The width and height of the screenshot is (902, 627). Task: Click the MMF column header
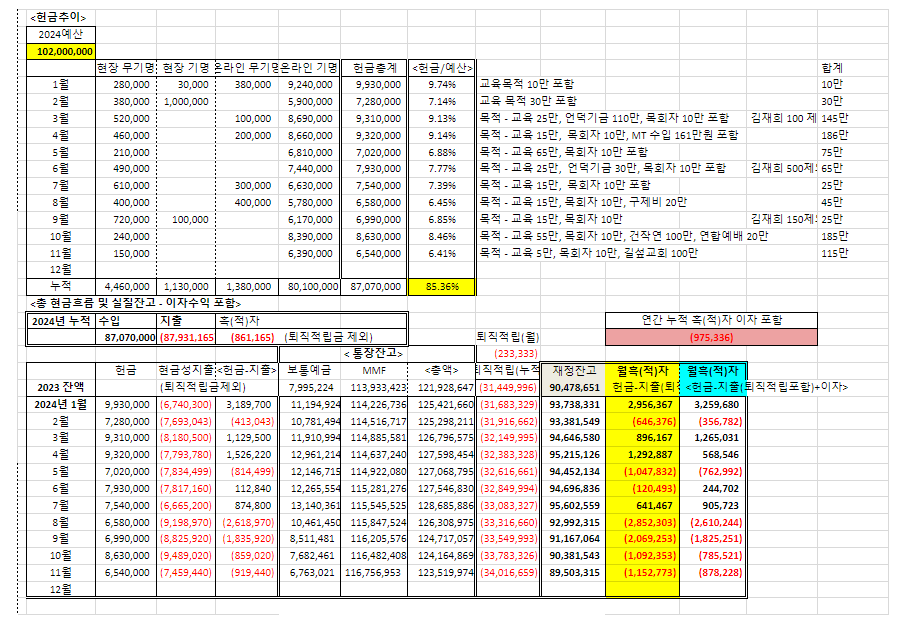374,370
